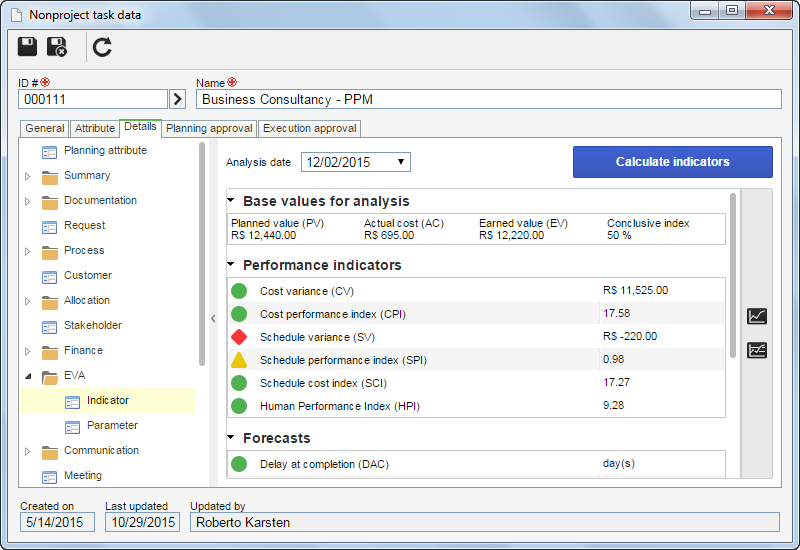Click the arrow button next to ID field

tap(177, 99)
